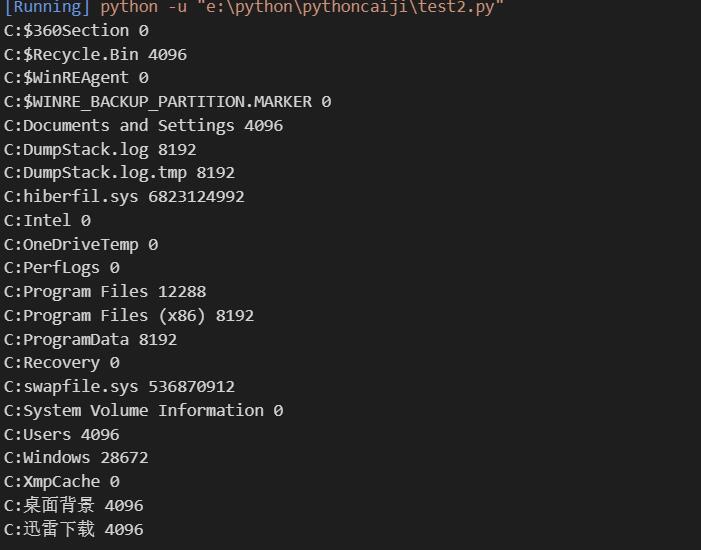Click the C:PerfLogs output line
Viewport: 701px width, 550px height.
(62, 268)
